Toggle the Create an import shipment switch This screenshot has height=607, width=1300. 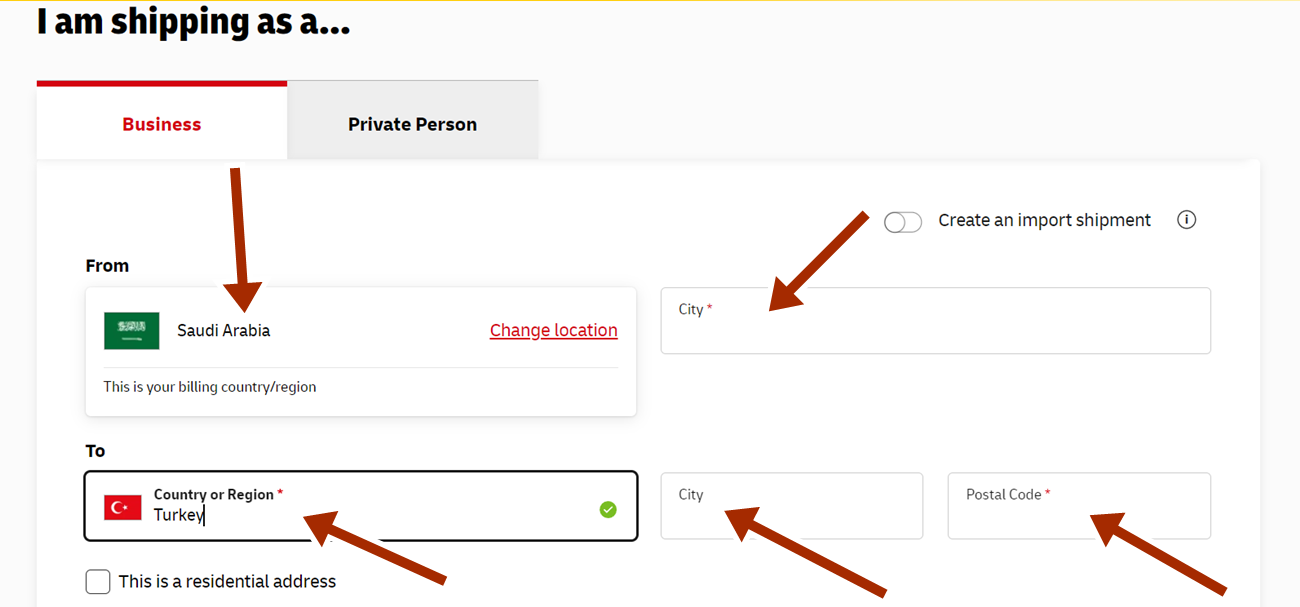click(x=903, y=222)
